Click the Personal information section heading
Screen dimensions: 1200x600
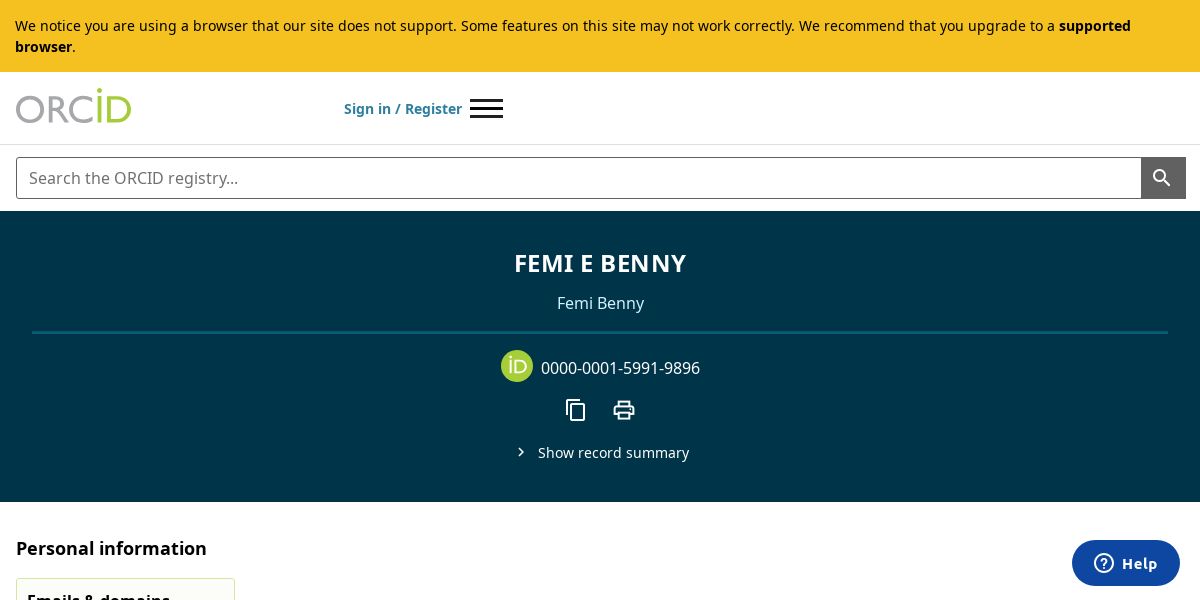coord(111,548)
